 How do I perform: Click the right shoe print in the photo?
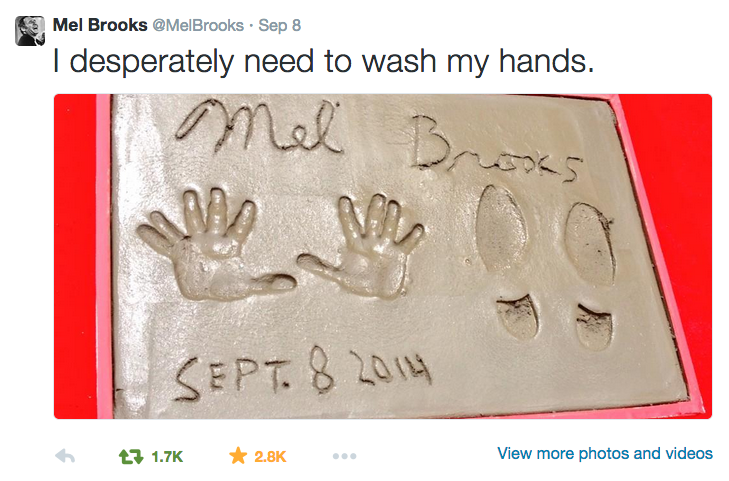click(592, 276)
